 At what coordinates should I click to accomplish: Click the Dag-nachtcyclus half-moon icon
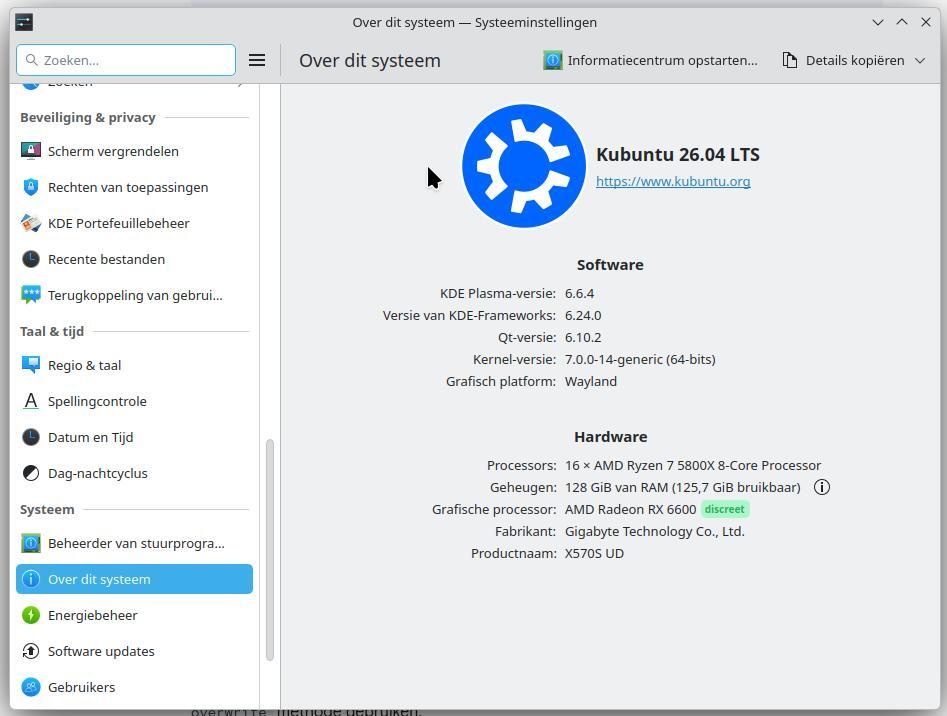pyautogui.click(x=31, y=473)
